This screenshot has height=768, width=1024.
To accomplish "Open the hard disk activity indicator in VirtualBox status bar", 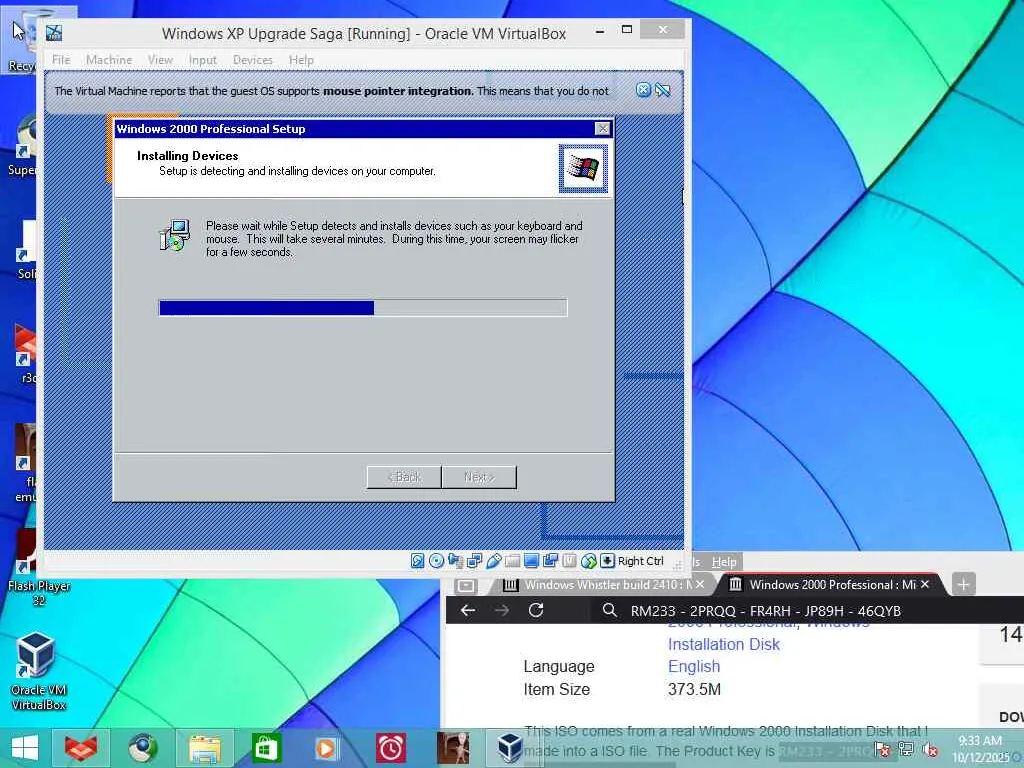I will coord(417,561).
